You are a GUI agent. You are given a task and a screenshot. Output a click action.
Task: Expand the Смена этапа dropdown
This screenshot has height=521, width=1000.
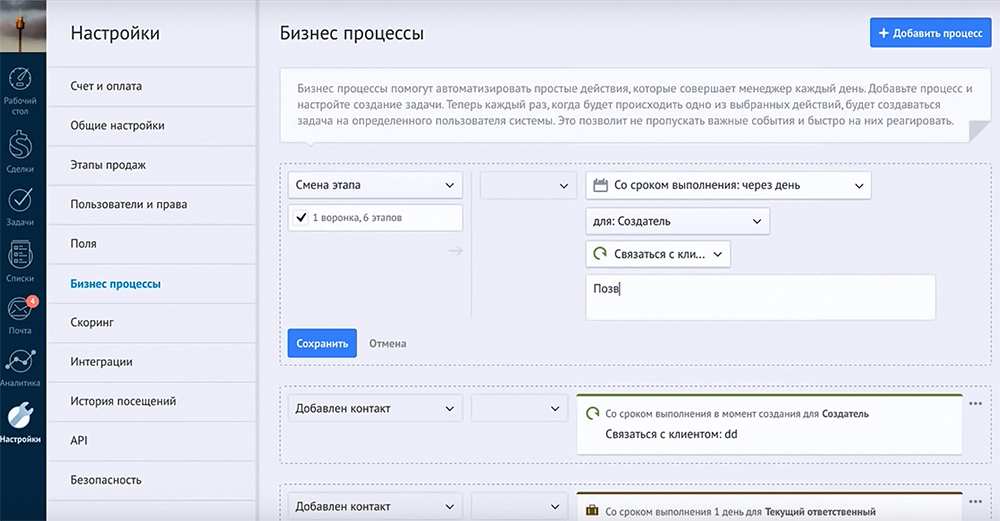(x=375, y=185)
